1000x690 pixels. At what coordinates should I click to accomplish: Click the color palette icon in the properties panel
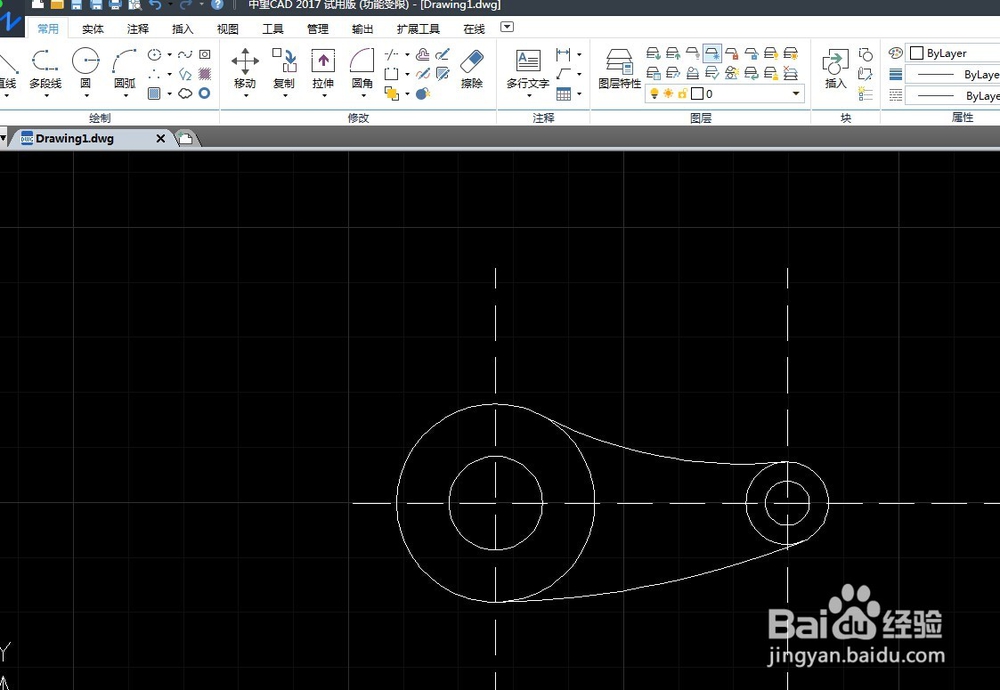pos(895,53)
